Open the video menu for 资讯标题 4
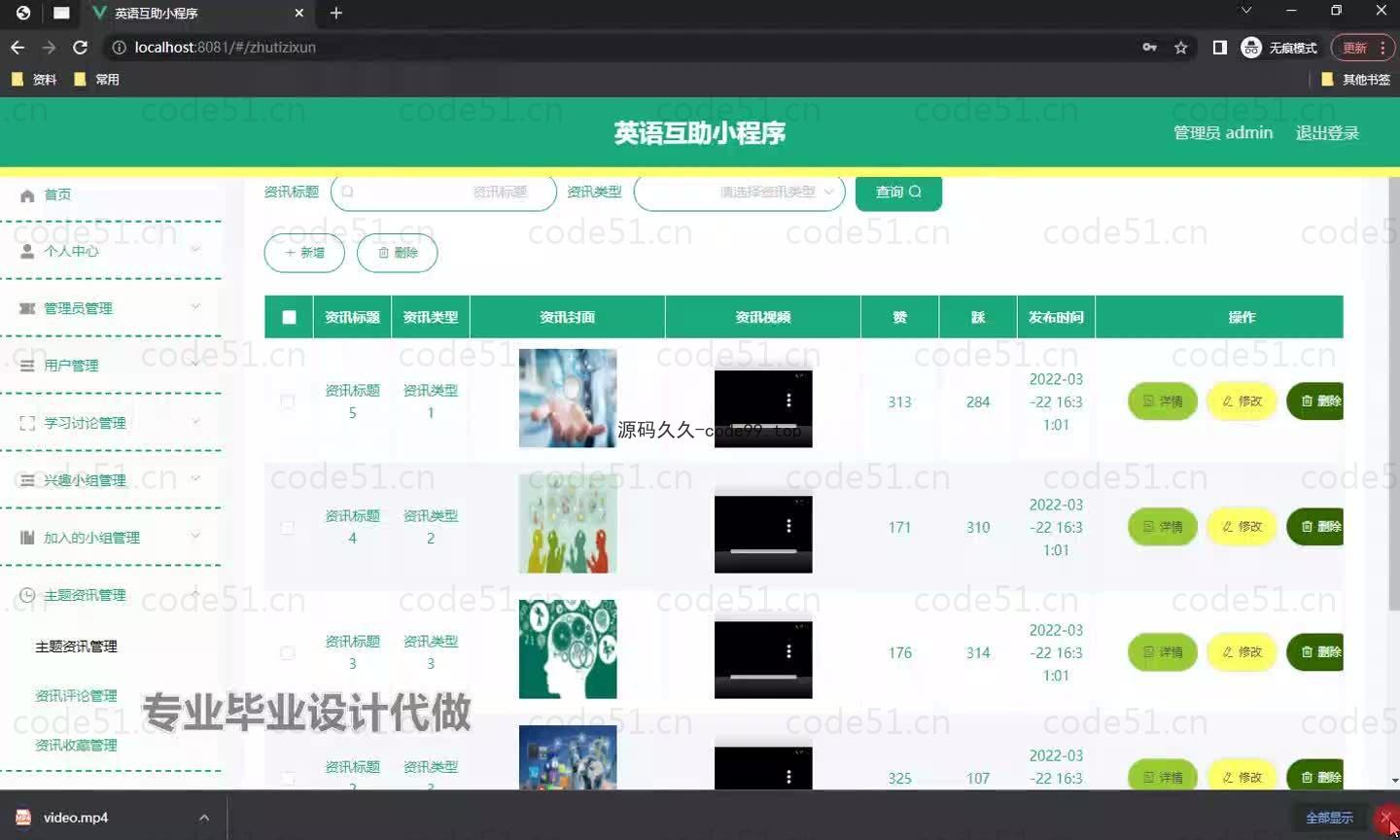Viewport: 1400px width, 840px height. [788, 526]
